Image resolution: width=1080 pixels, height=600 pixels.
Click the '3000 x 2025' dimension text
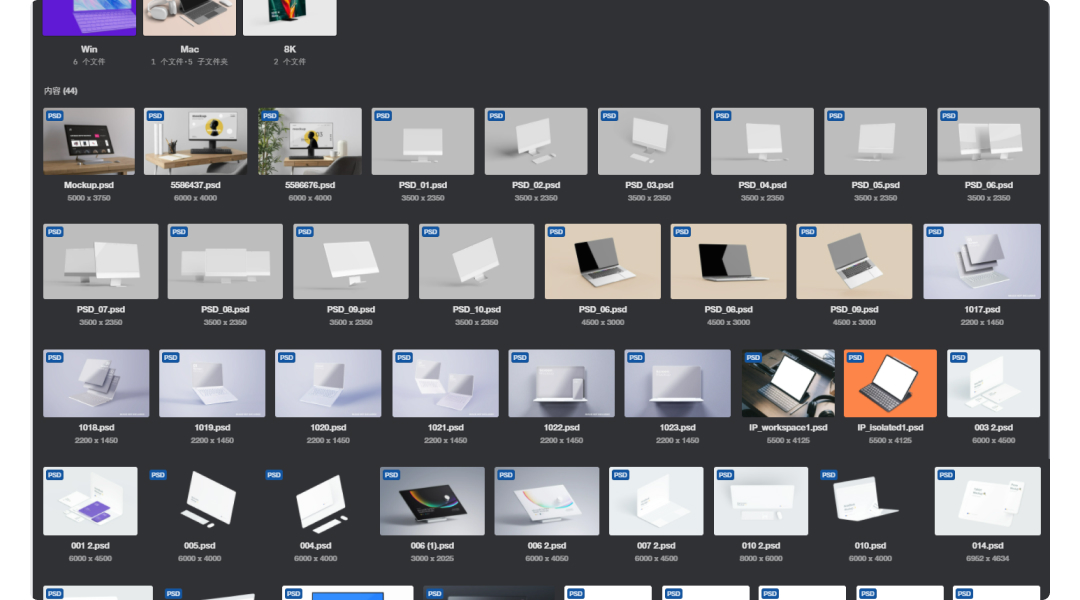click(x=432, y=559)
